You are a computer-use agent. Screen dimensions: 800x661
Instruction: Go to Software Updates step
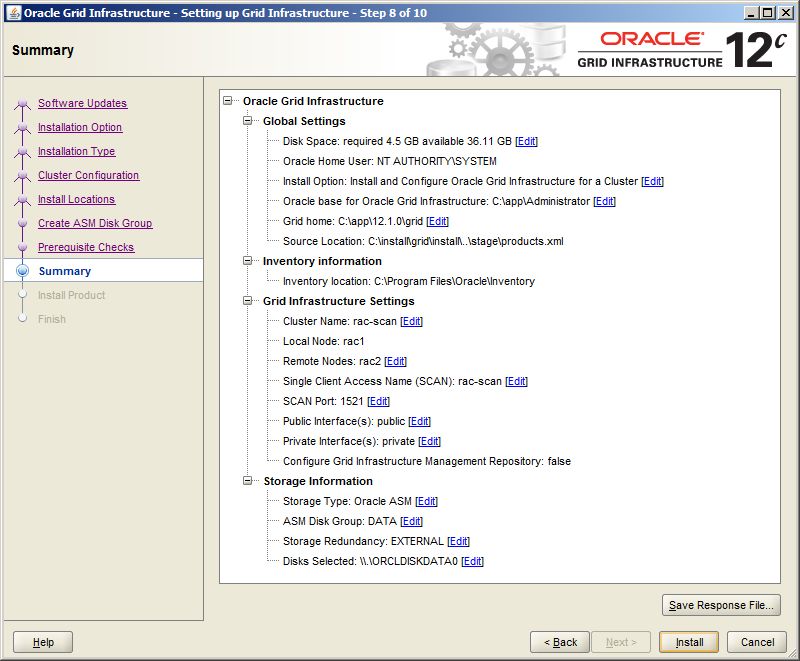click(82, 103)
